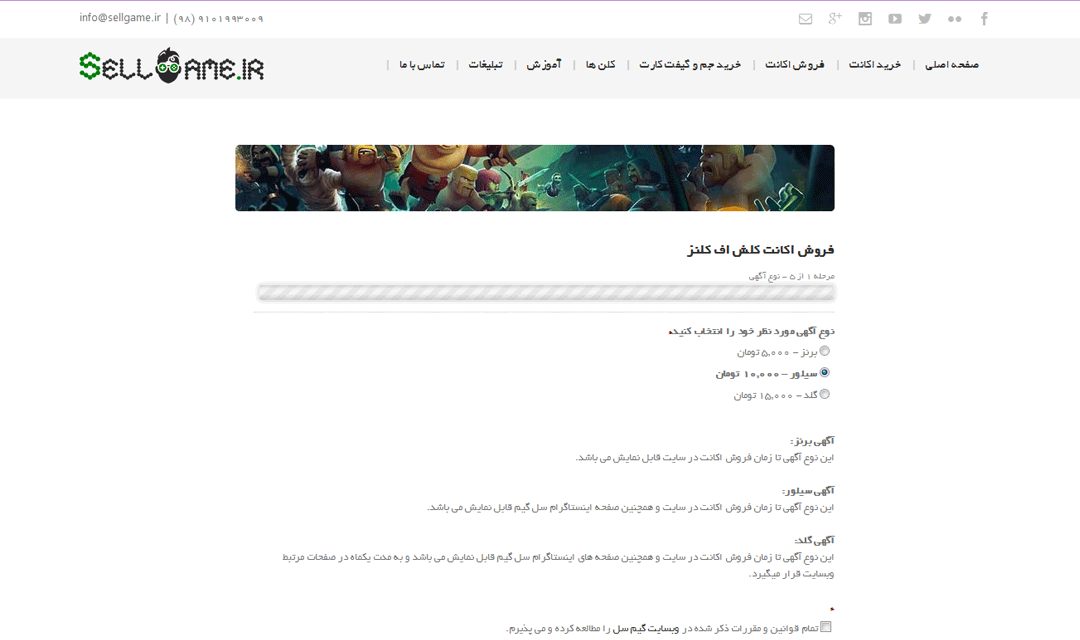
Task: Open آموزش menu item
Action: tap(544, 65)
